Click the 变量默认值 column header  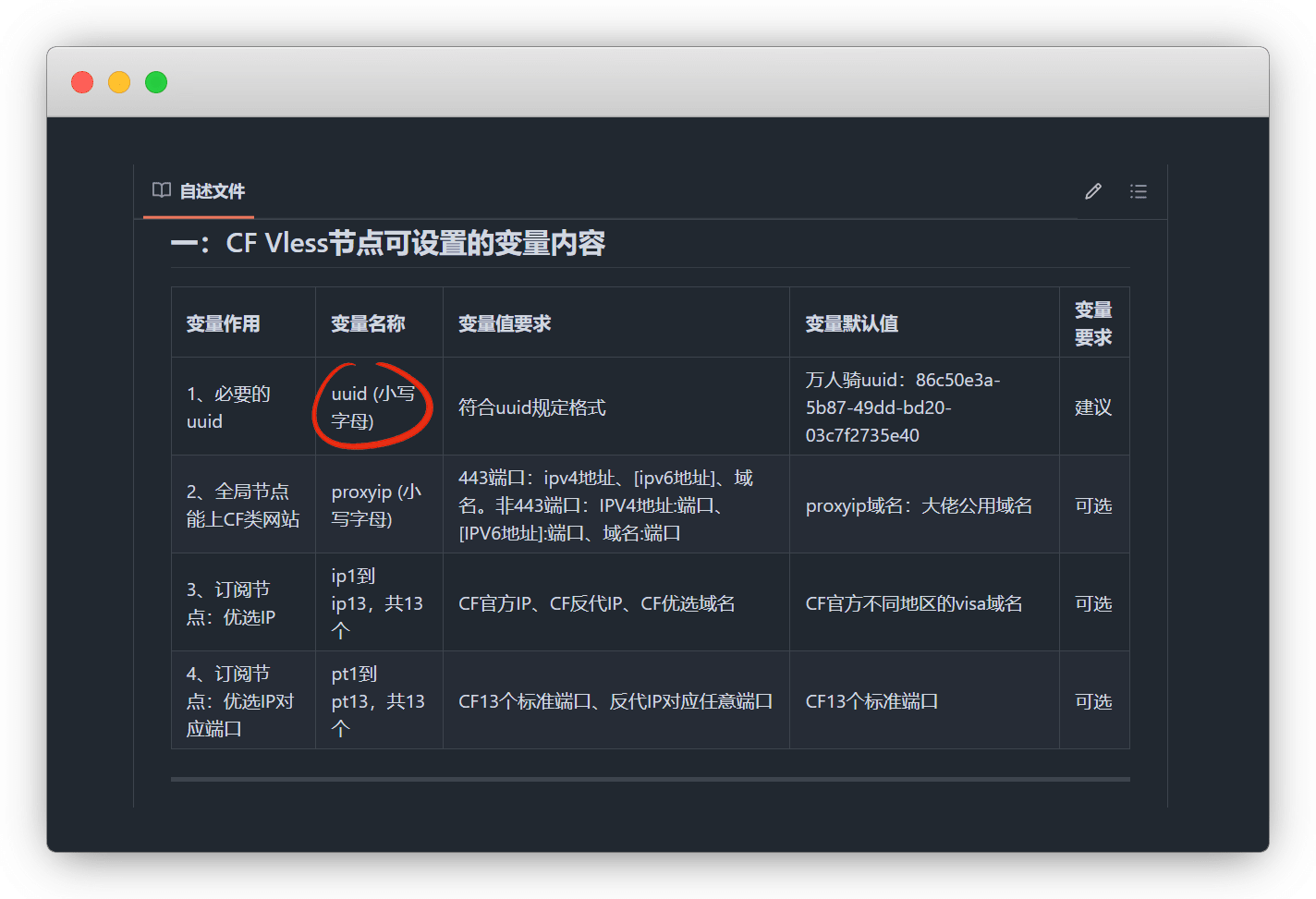tap(851, 323)
